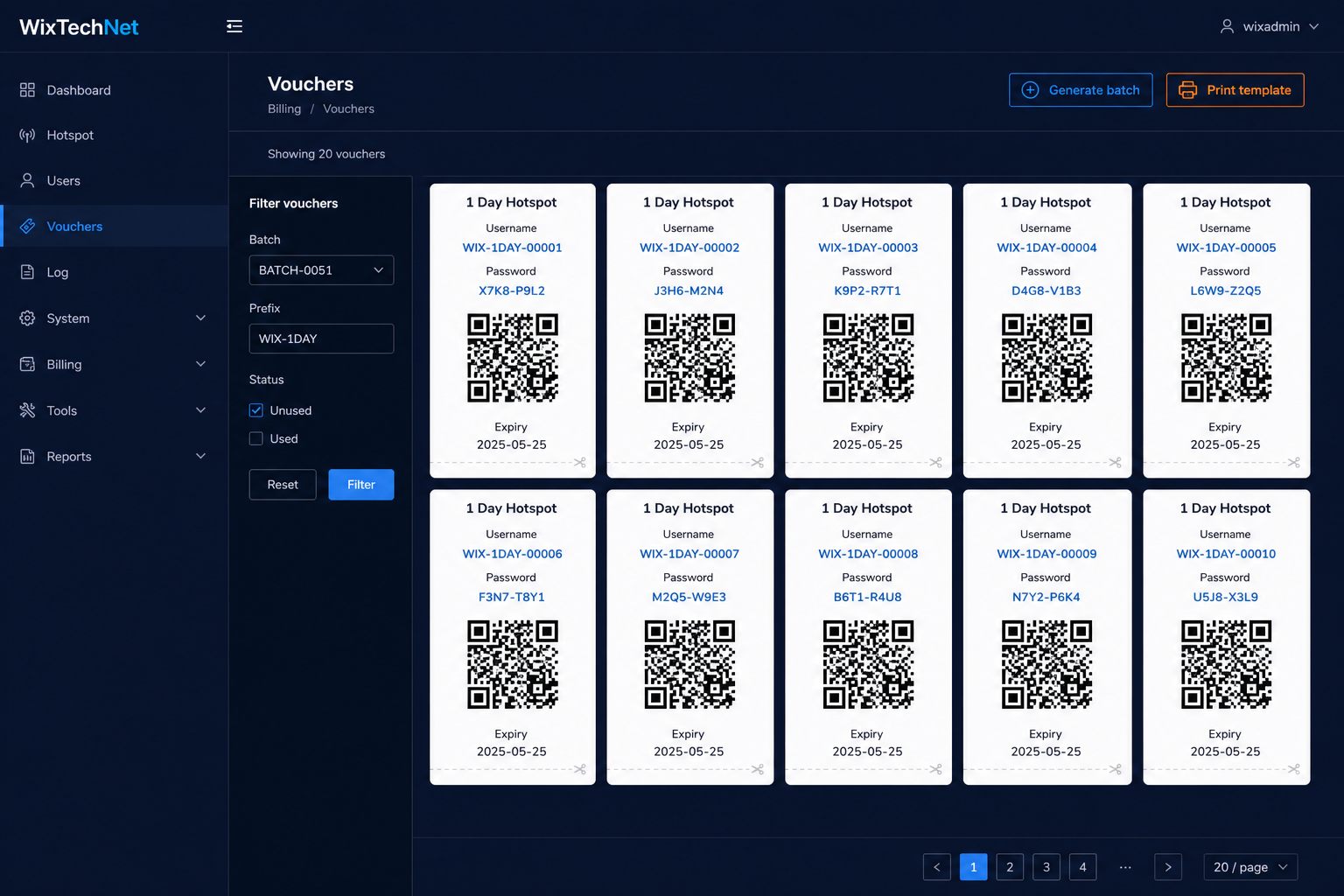Apply filters with the Filter button
Screen dimensions: 1344x896
361,485
